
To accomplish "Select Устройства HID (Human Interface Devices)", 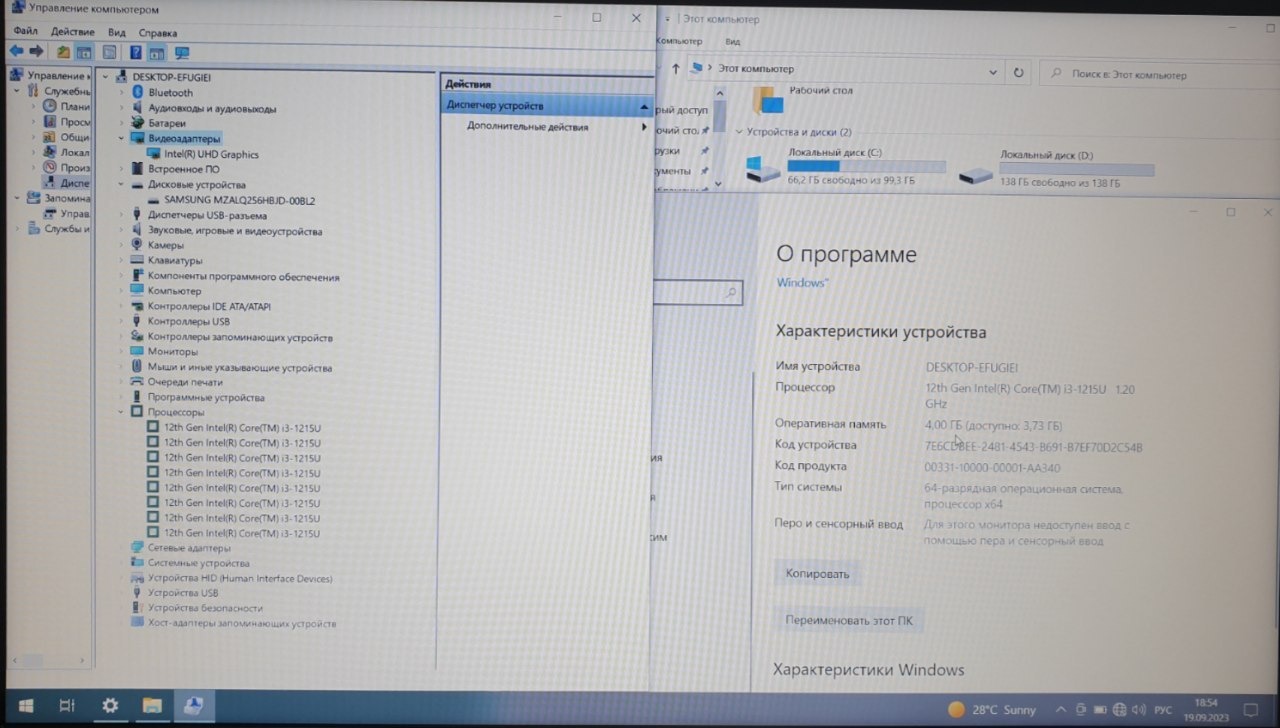I will pos(240,578).
